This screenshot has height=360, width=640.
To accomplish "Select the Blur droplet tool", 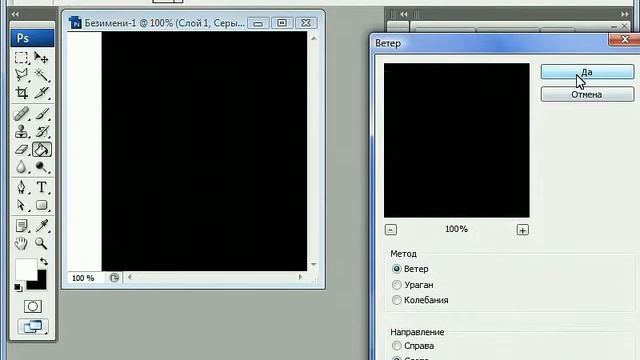I will pyautogui.click(x=21, y=167).
